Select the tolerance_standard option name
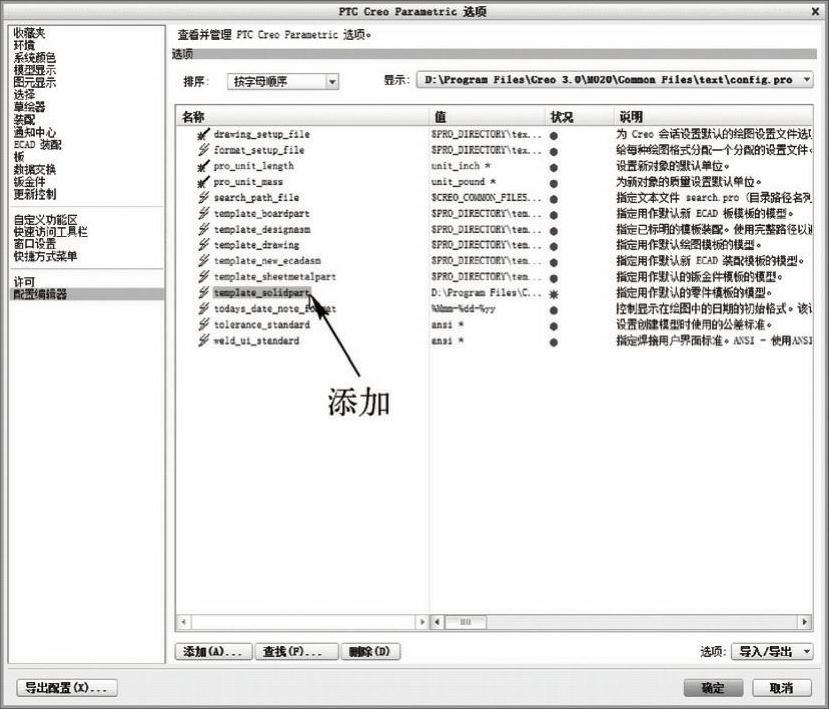The height and width of the screenshot is (709, 829). point(262,325)
